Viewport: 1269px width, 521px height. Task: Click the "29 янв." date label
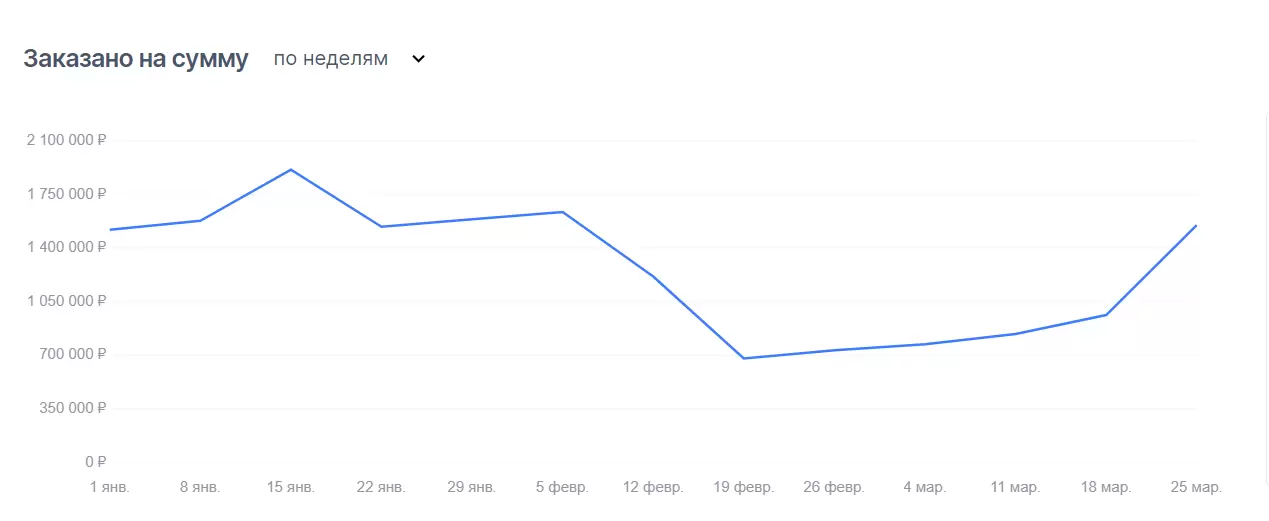pyautogui.click(x=472, y=487)
